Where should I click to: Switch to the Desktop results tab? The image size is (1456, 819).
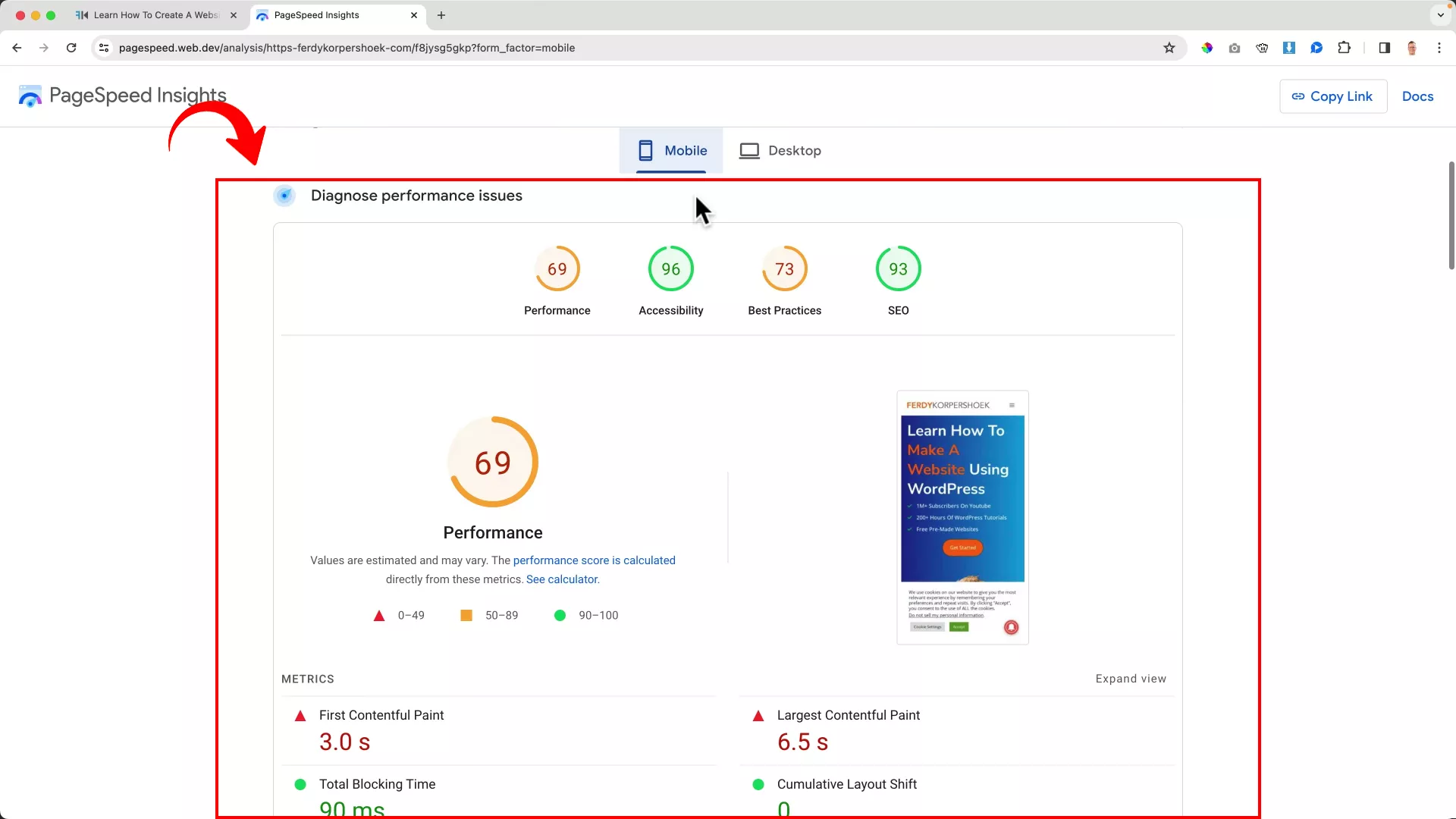click(780, 150)
